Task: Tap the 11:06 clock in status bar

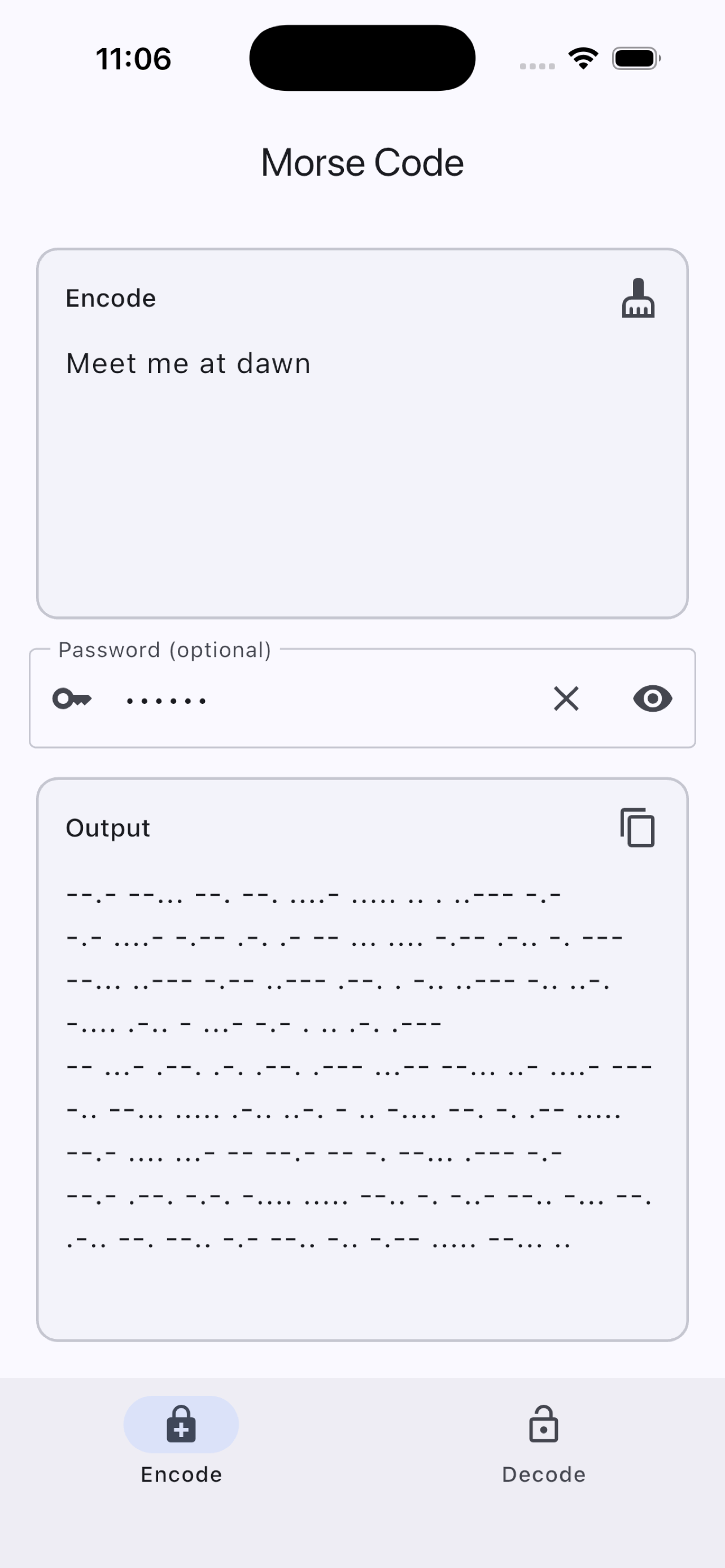Action: point(134,59)
